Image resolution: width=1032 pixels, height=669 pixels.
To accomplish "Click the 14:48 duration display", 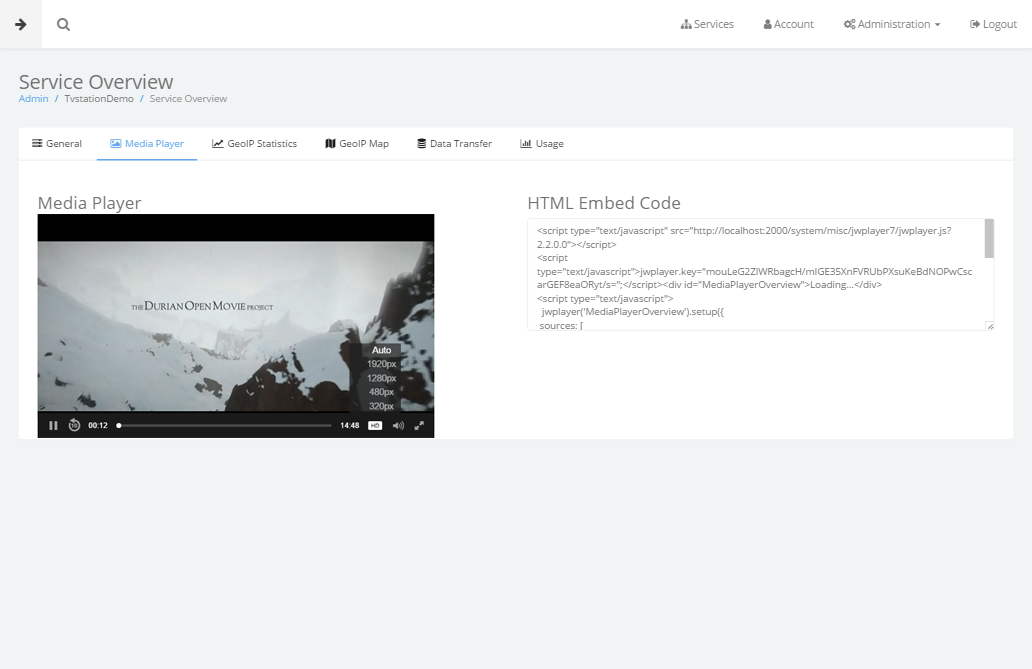I will 349,425.
